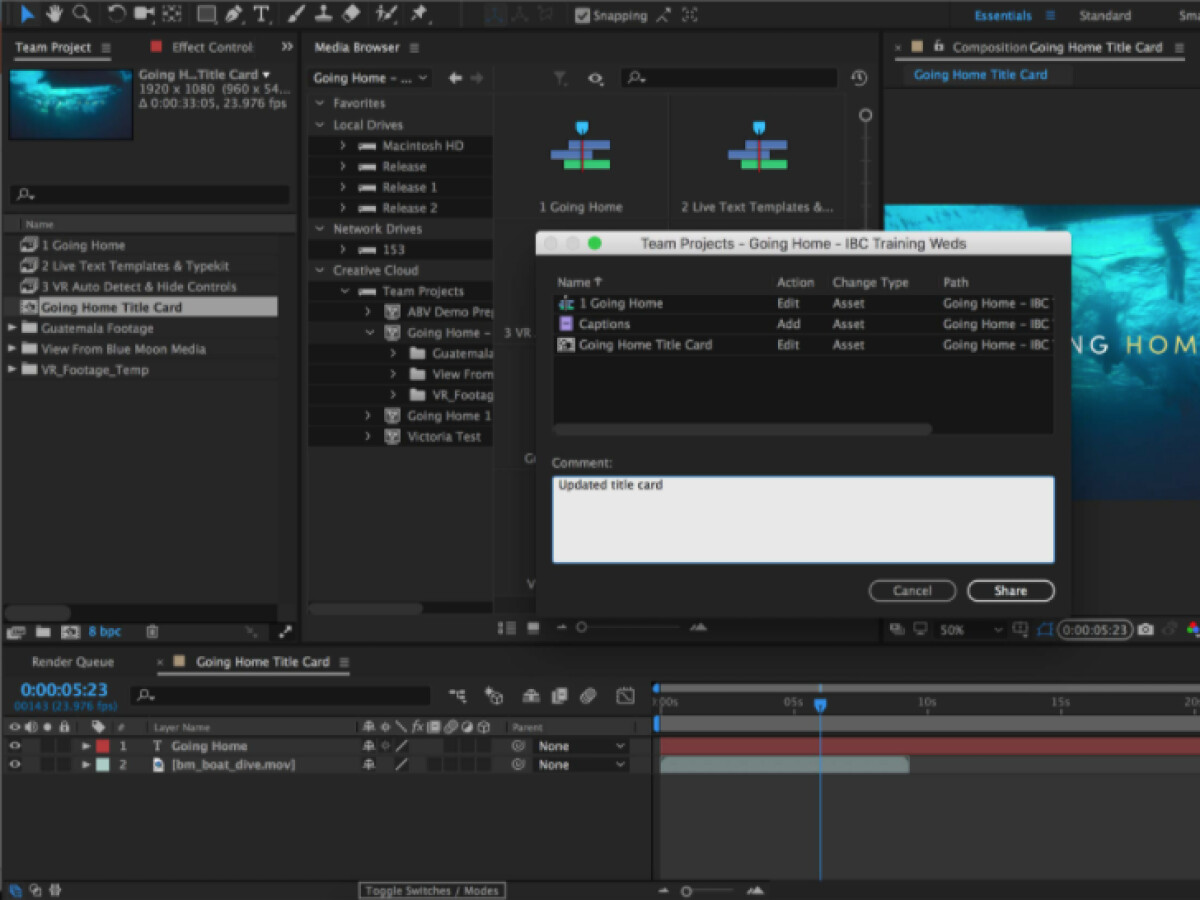
Task: Expand Going Home layer 1 properties
Action: pos(86,746)
